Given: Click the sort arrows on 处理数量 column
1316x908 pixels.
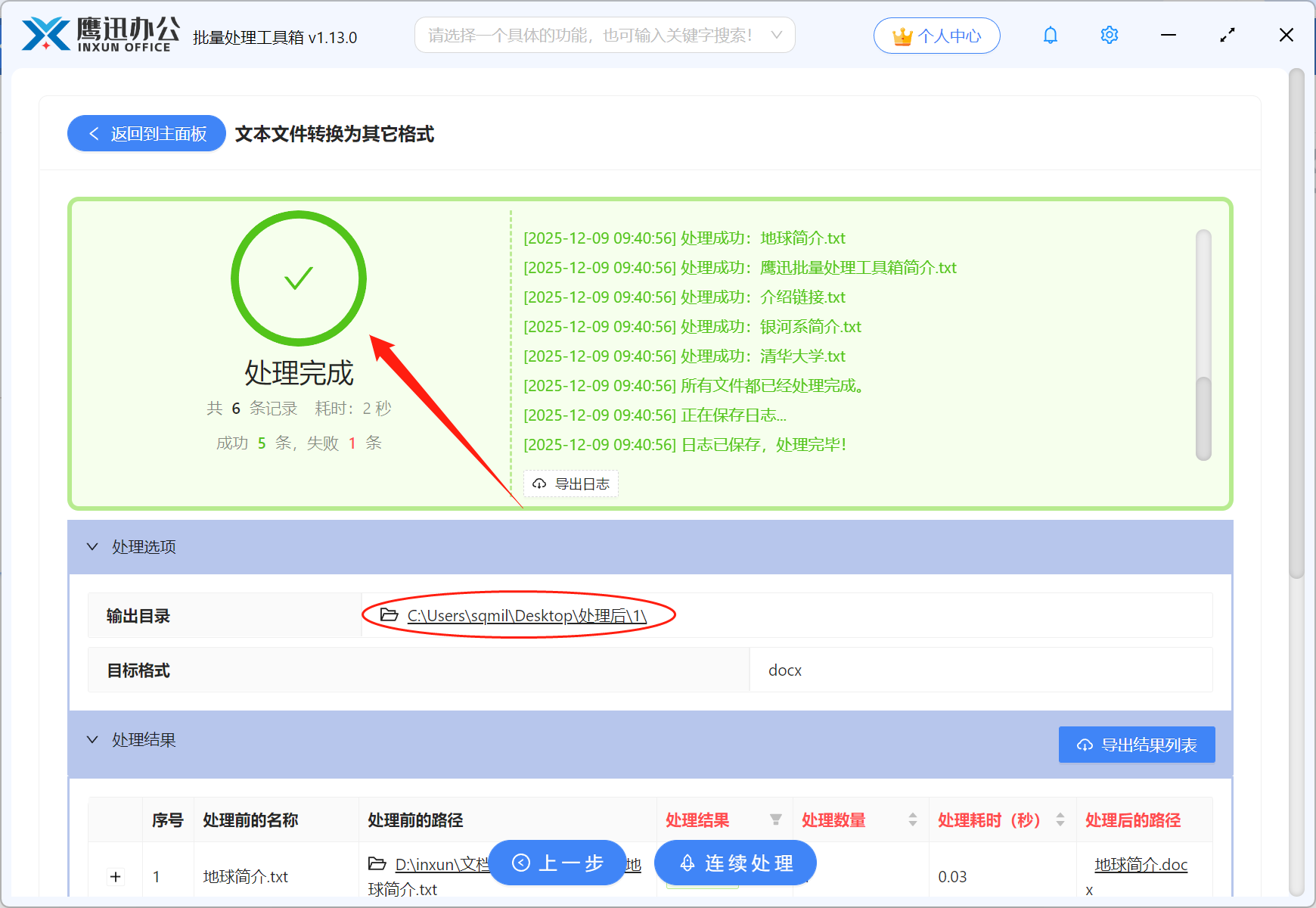Looking at the screenshot, I should coord(911,819).
